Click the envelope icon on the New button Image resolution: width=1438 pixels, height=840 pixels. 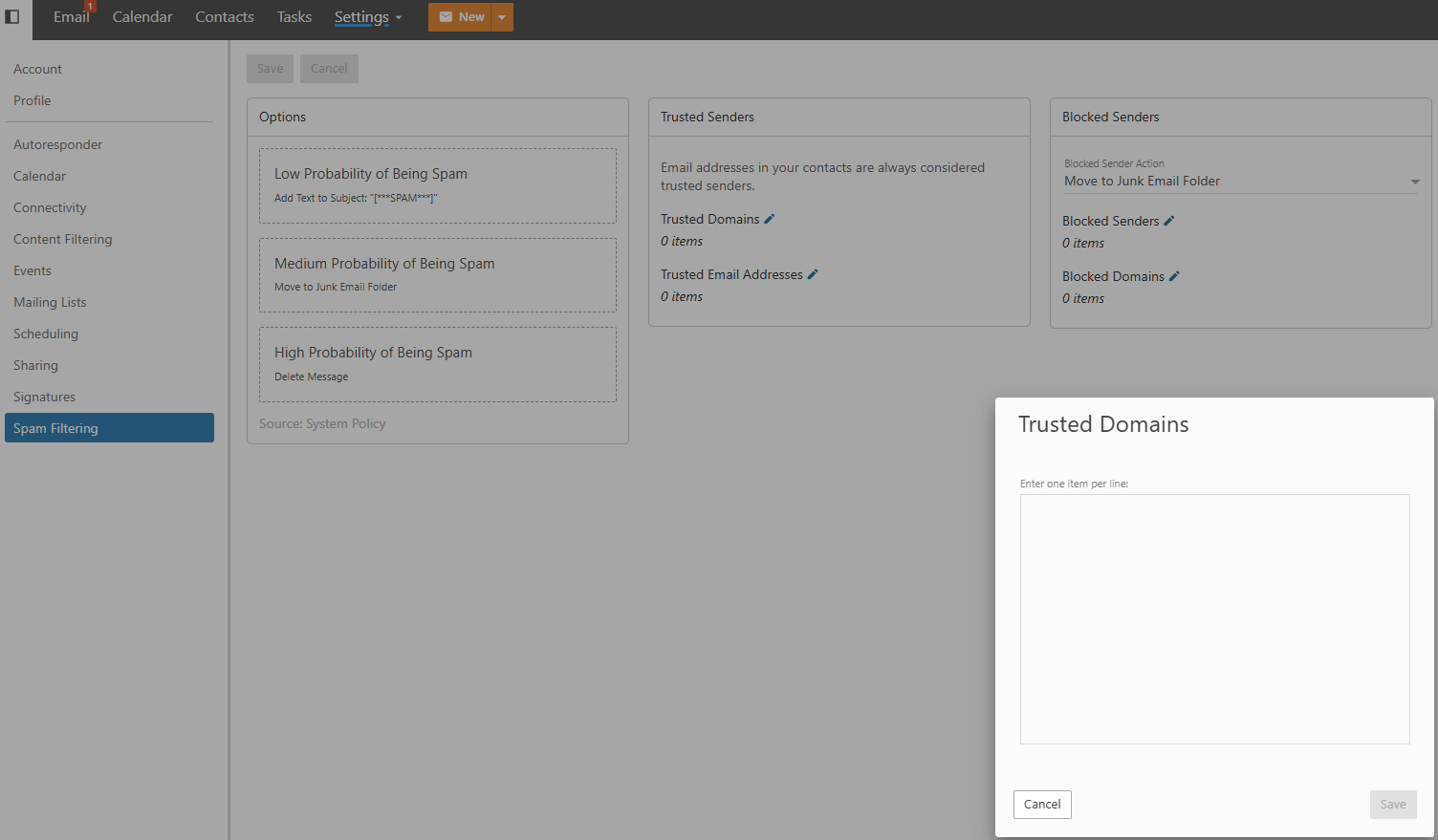(x=446, y=17)
